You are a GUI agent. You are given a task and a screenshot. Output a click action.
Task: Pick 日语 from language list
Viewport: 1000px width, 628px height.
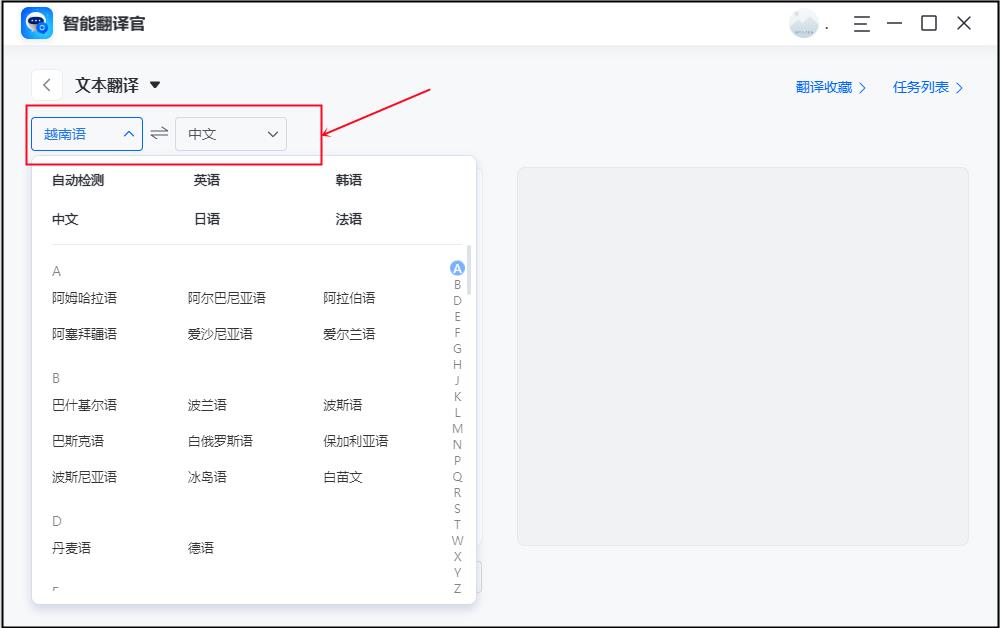207,219
